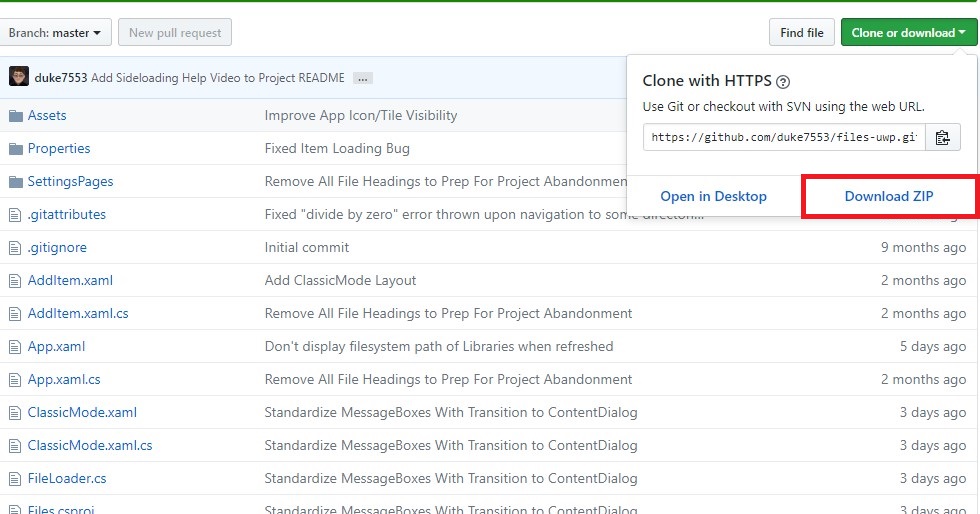Choose Open in Desktop
The image size is (980, 514).
(x=713, y=196)
